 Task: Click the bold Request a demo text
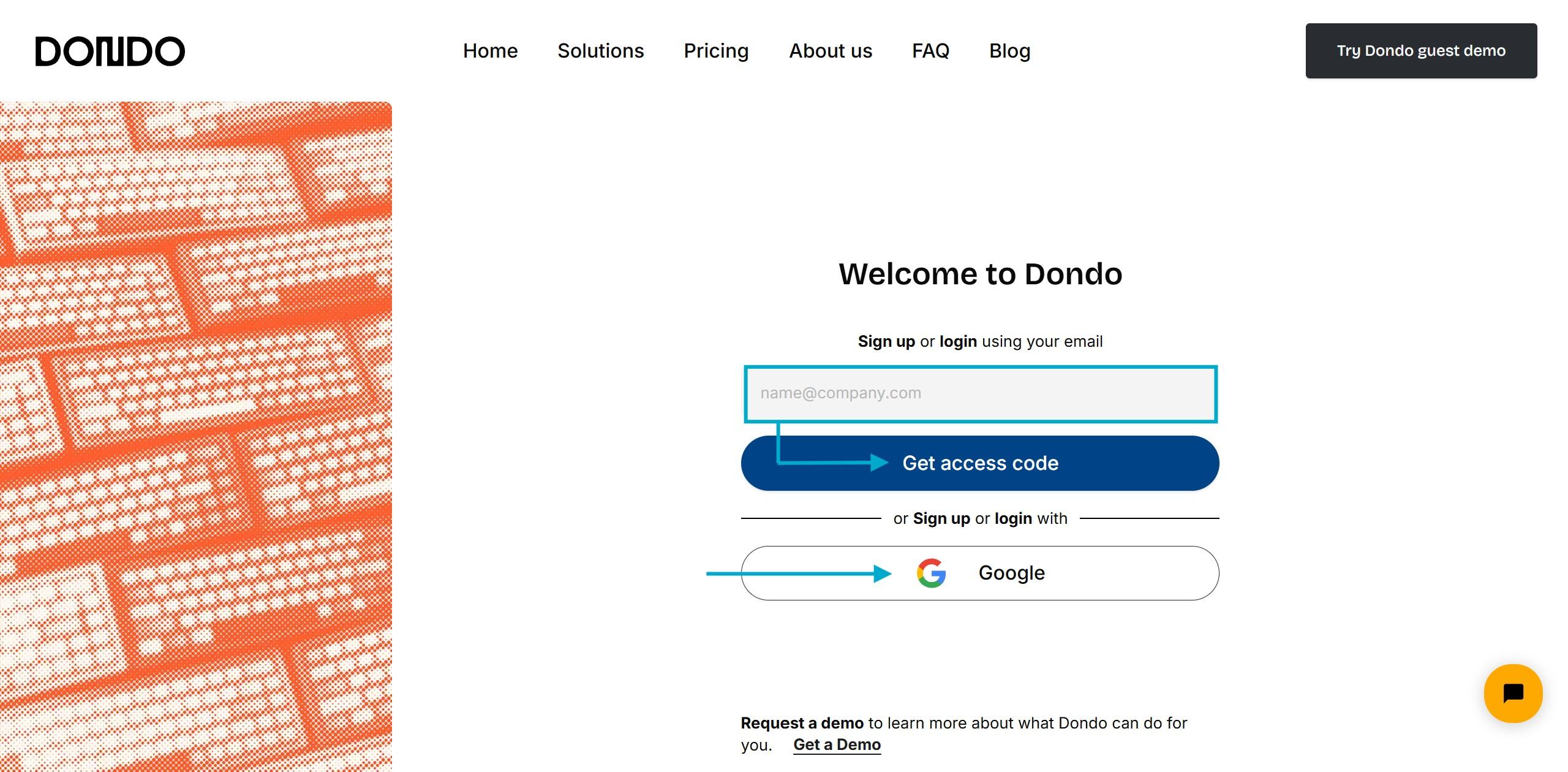point(802,723)
